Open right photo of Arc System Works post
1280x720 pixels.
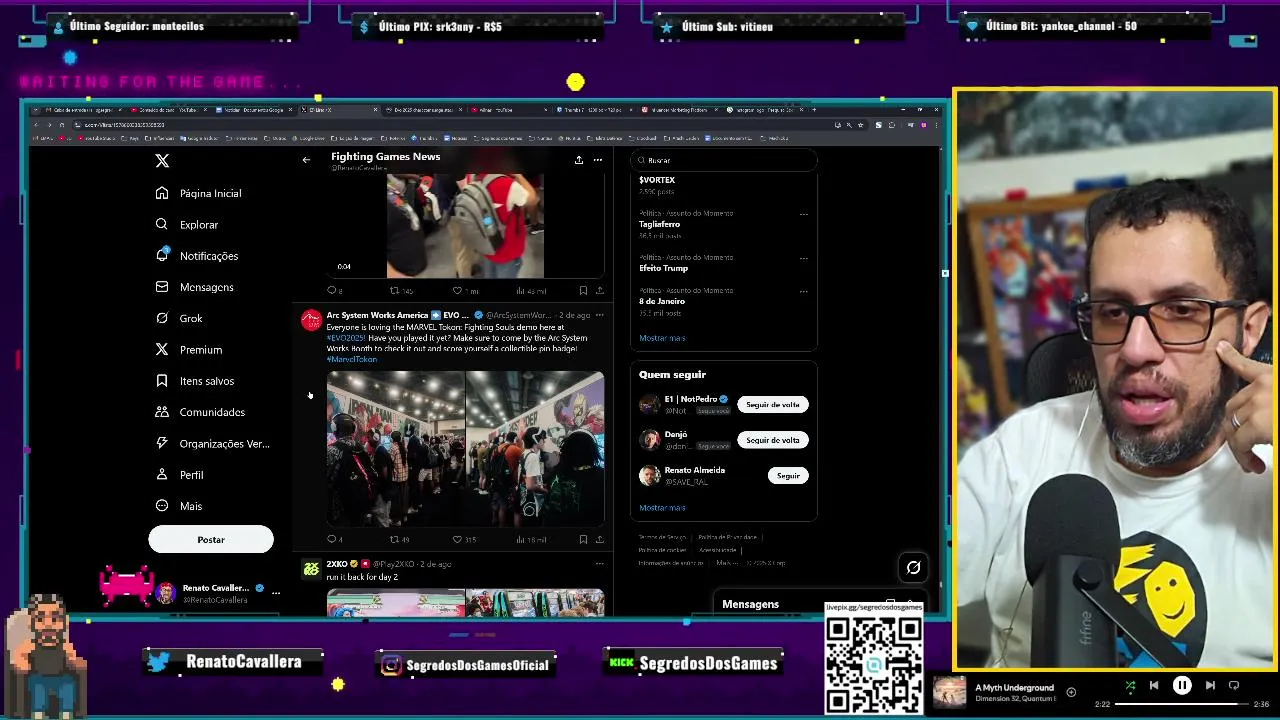535,448
